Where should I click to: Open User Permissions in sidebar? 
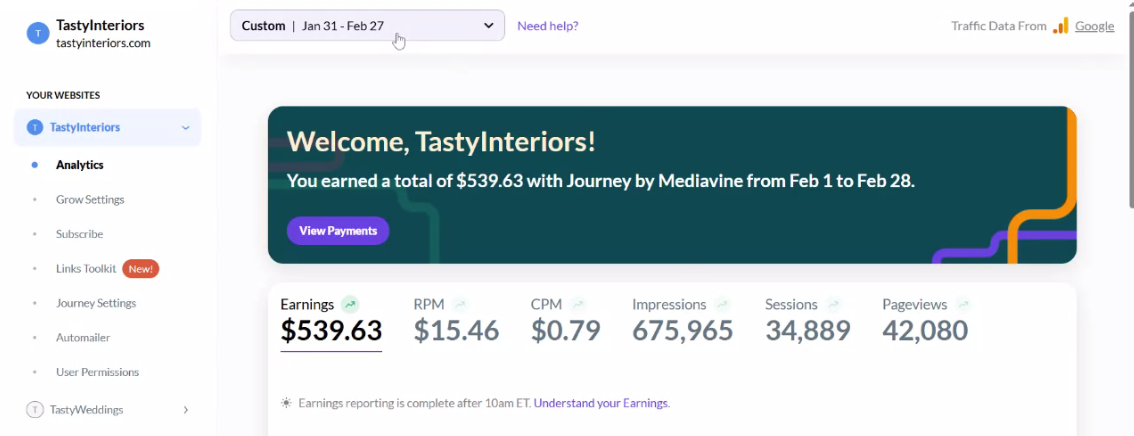pyautogui.click(x=97, y=372)
